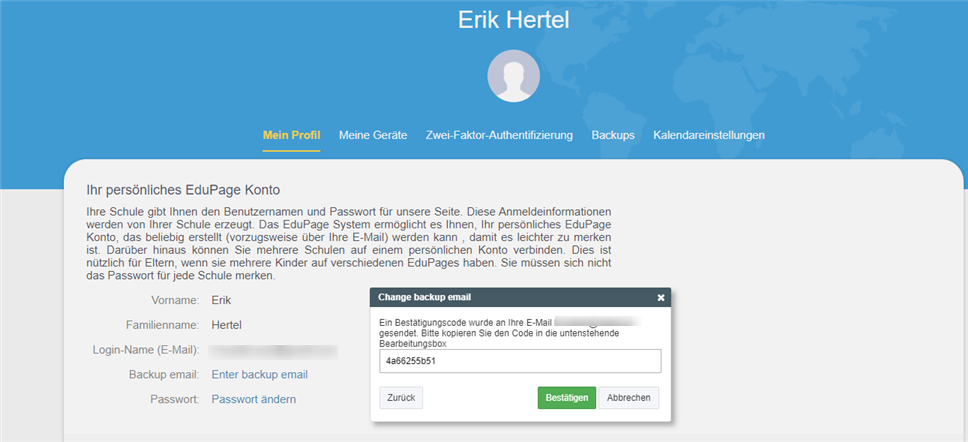Viewport: 968px width, 442px height.
Task: Open the Kalendareinstellungen tab
Action: coord(709,135)
